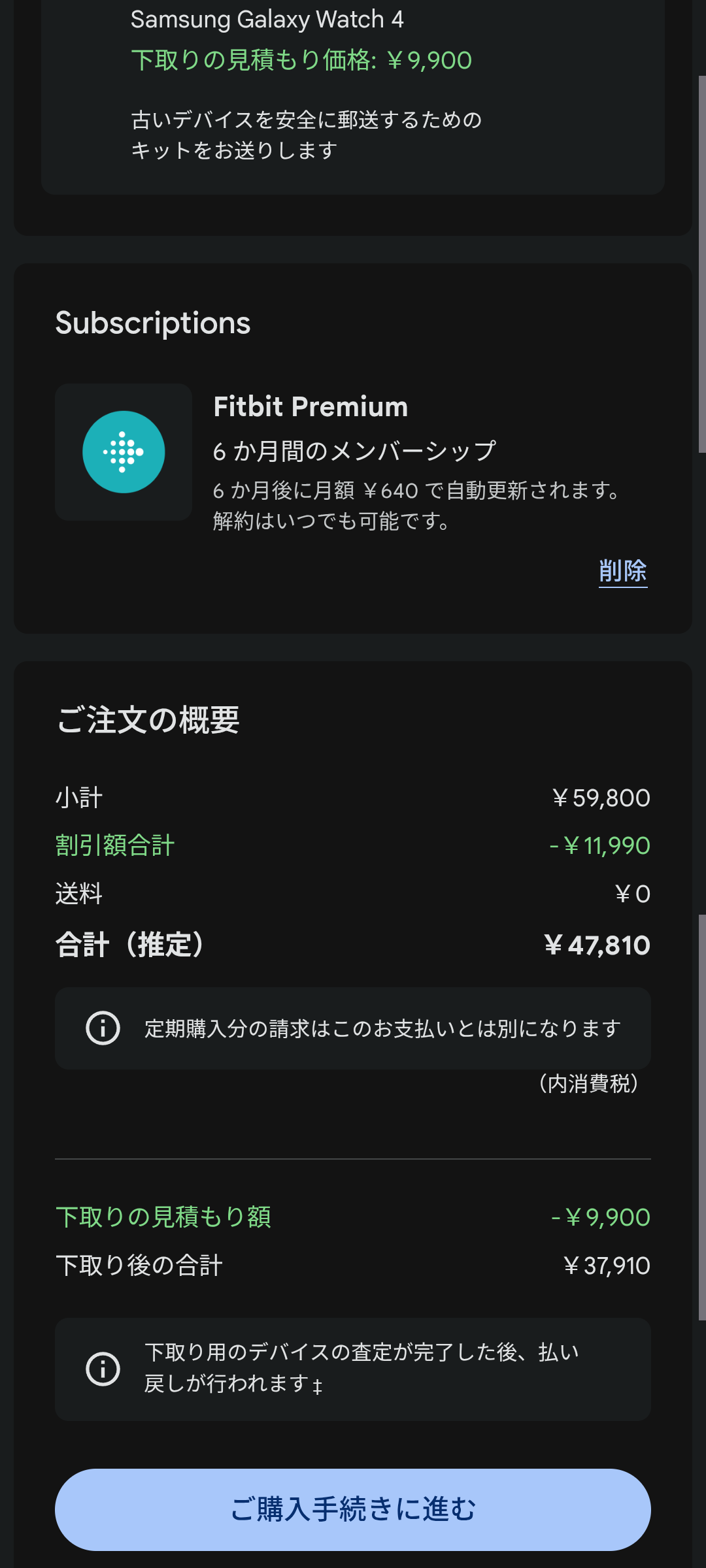Tap the ご注文の概要 heading
Image resolution: width=706 pixels, height=1568 pixels.
(x=148, y=720)
